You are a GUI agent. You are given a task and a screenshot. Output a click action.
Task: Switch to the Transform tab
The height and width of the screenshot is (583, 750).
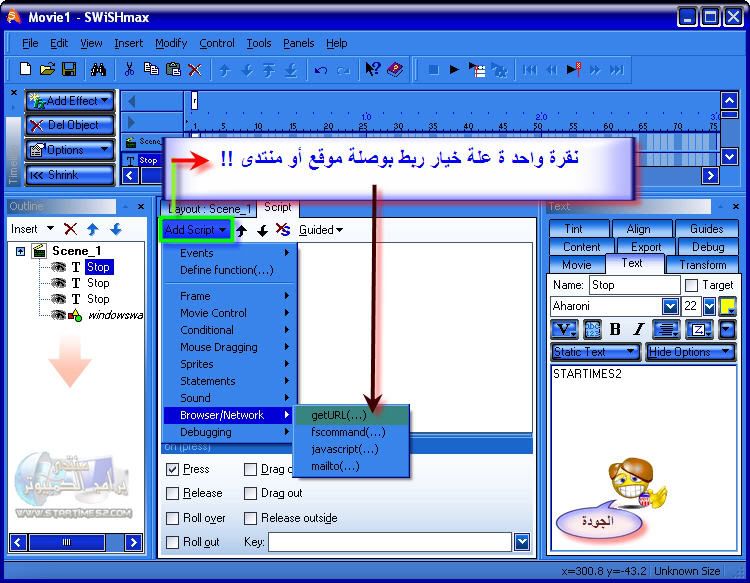pyautogui.click(x=702, y=264)
